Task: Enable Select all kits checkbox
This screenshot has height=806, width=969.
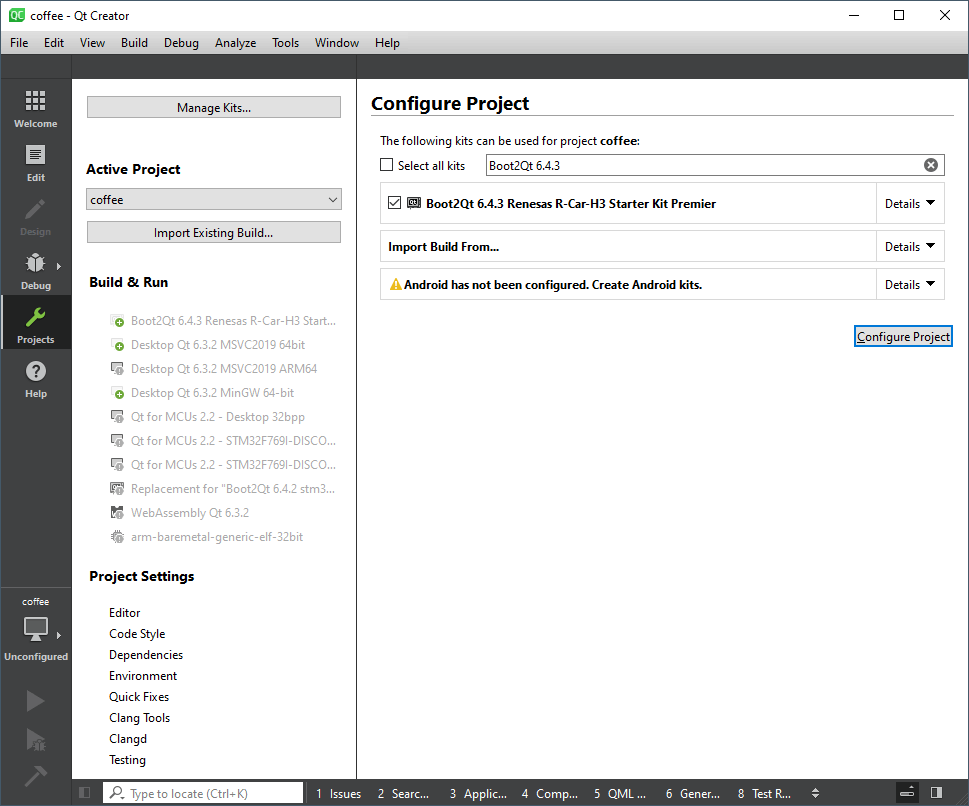Action: coord(387,165)
